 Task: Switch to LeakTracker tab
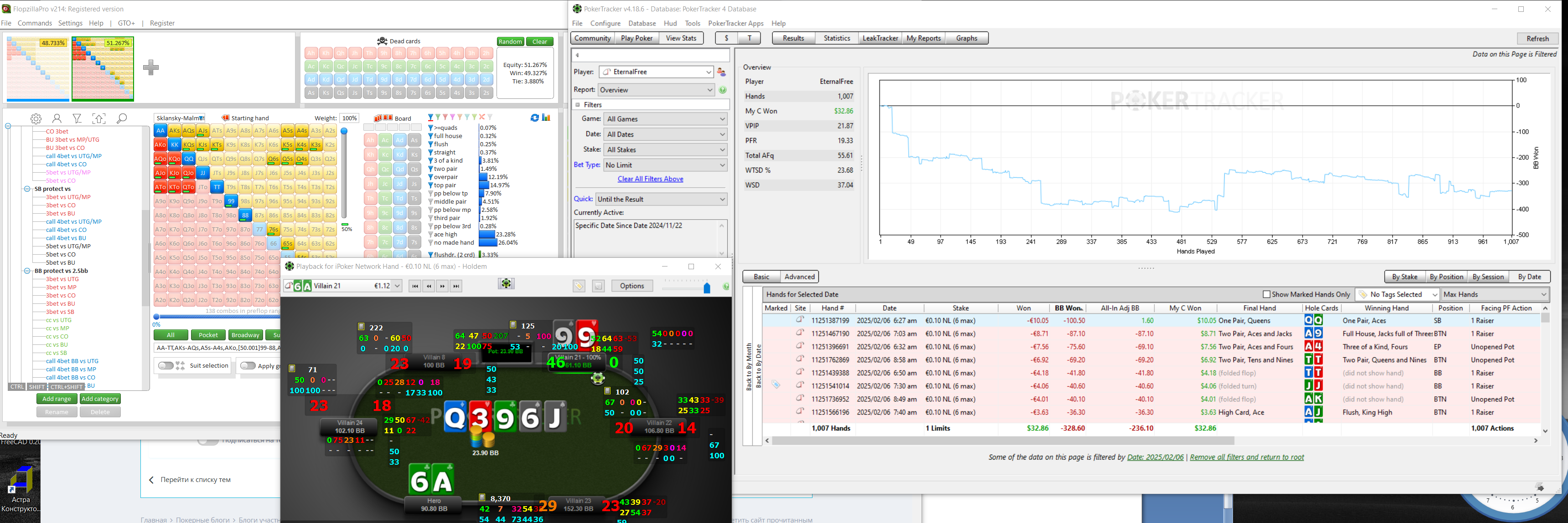tap(880, 38)
